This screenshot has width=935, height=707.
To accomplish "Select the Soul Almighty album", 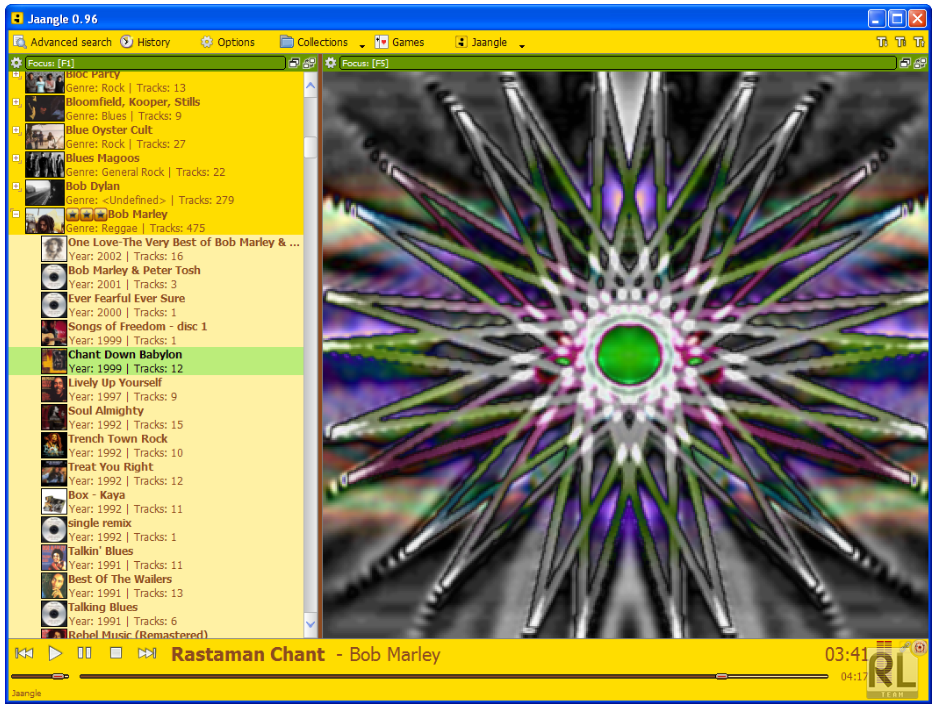I will [106, 411].
